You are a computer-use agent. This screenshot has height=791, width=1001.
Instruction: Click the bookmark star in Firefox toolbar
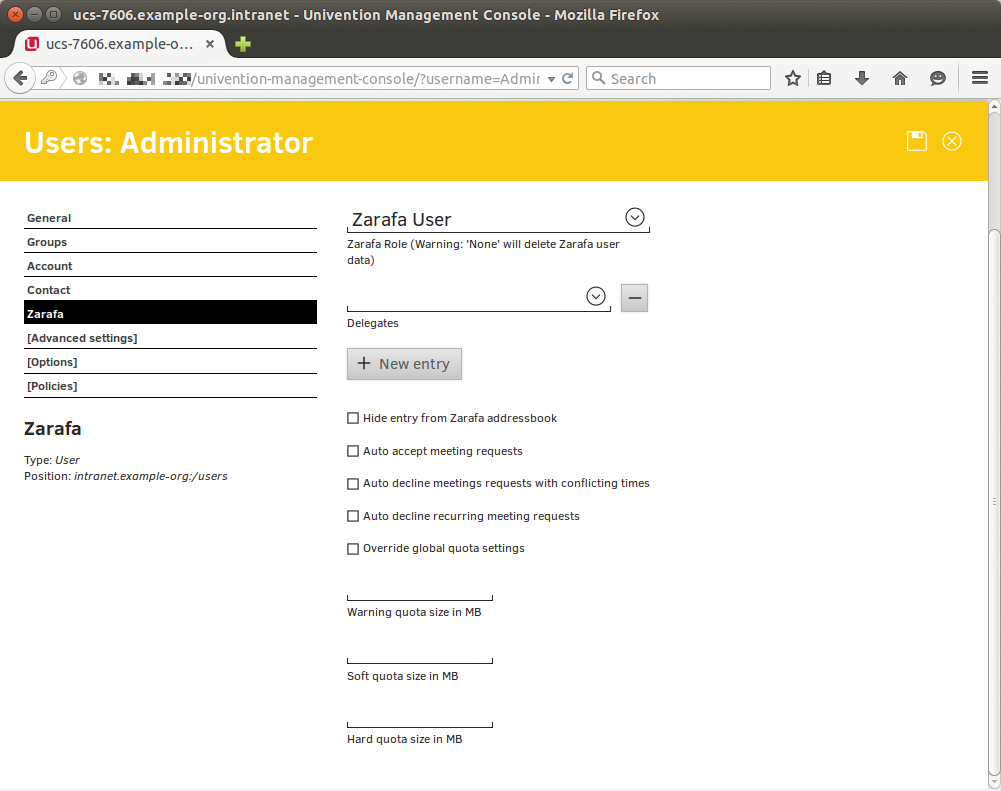tap(792, 77)
